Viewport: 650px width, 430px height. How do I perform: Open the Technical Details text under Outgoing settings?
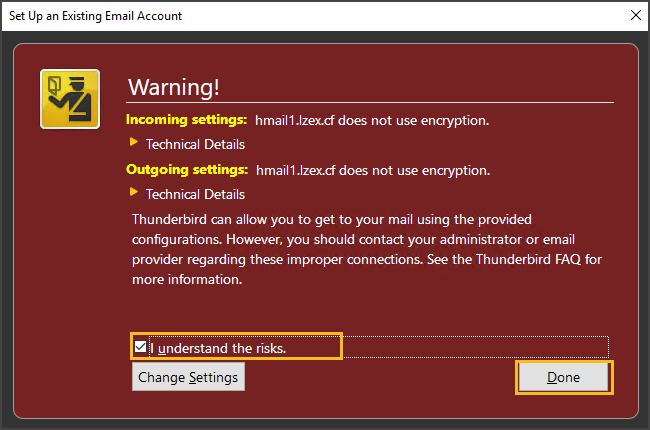[195, 194]
